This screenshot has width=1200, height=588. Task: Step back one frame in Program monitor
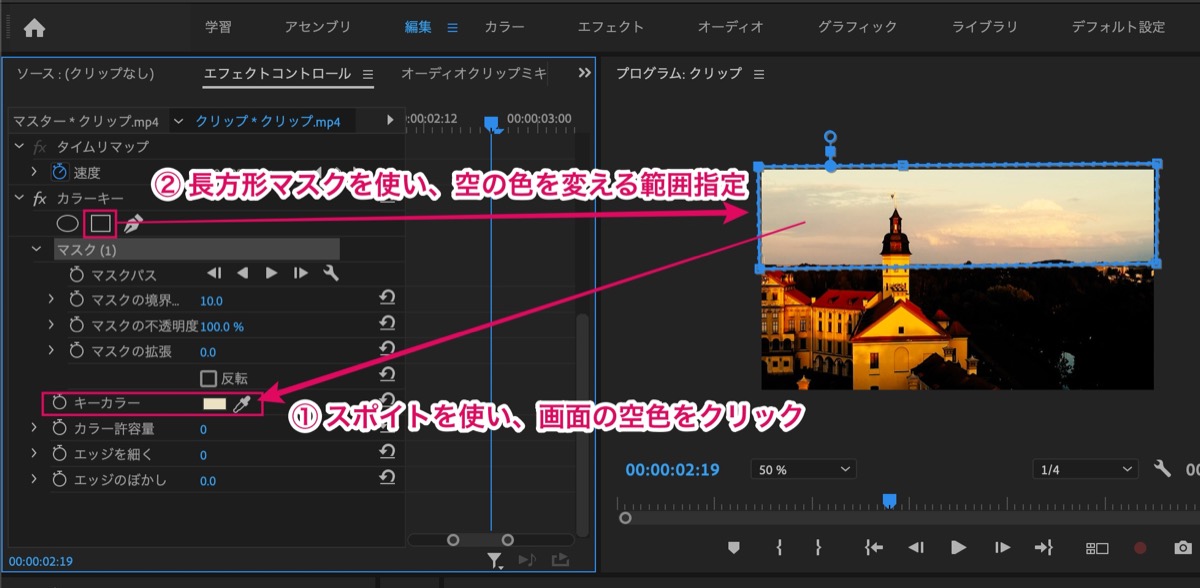click(915, 547)
